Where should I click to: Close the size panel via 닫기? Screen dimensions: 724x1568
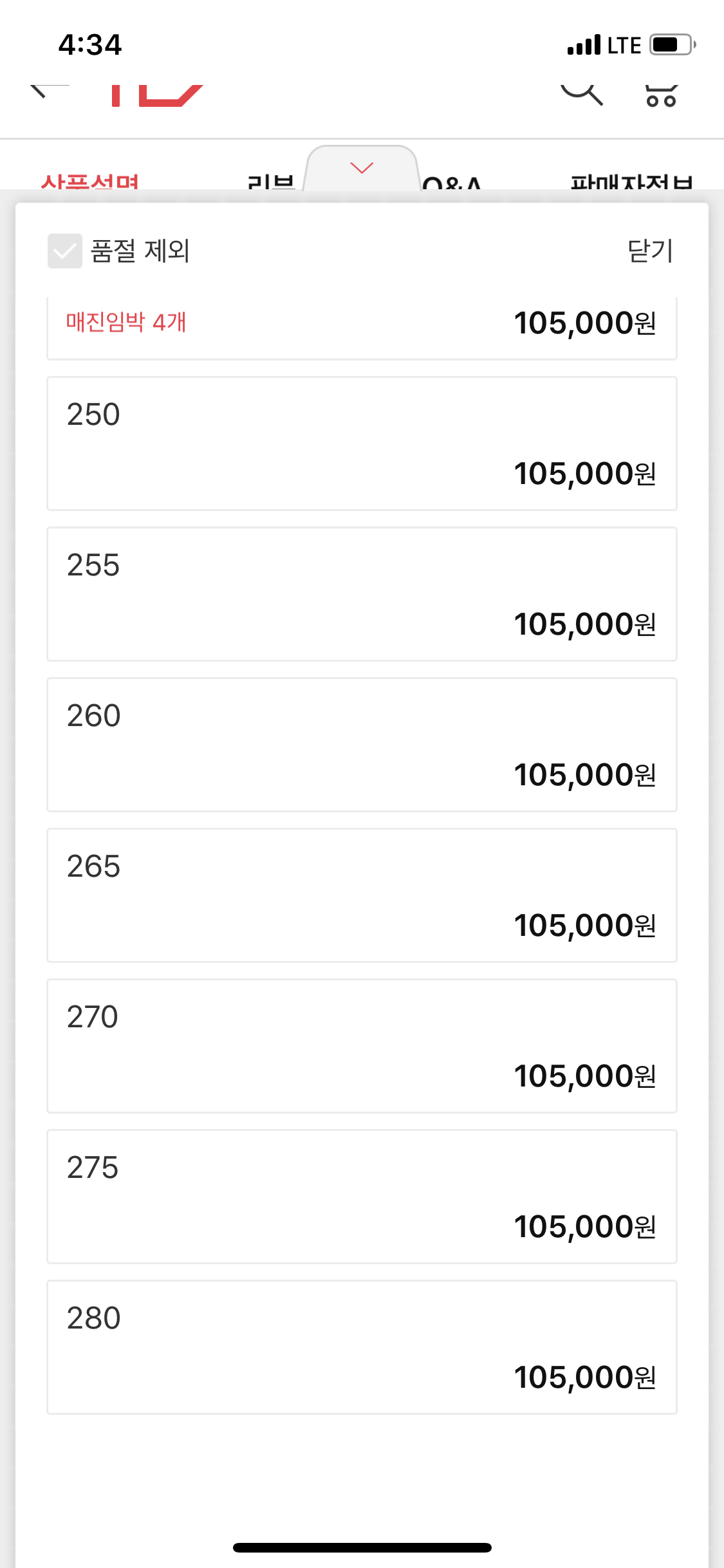(x=650, y=251)
